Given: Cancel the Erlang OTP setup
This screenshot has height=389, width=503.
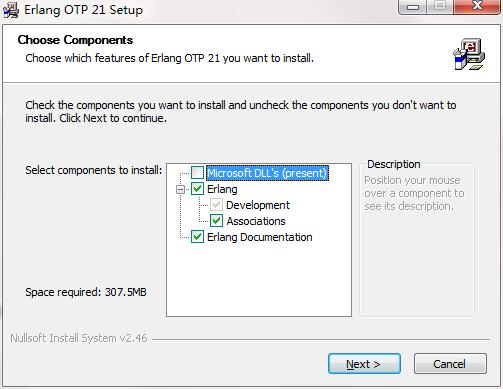Looking at the screenshot, I should [x=450, y=364].
